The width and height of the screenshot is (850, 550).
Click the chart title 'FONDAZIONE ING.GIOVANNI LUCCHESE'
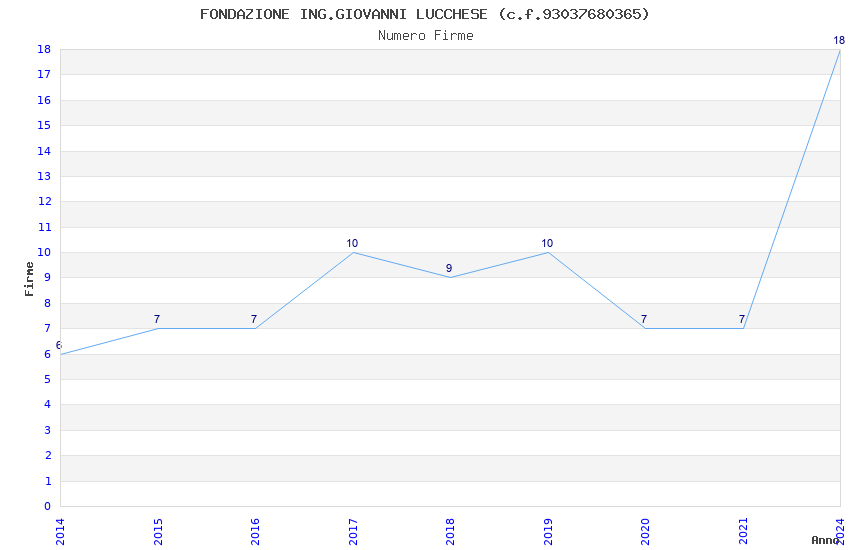344,14
